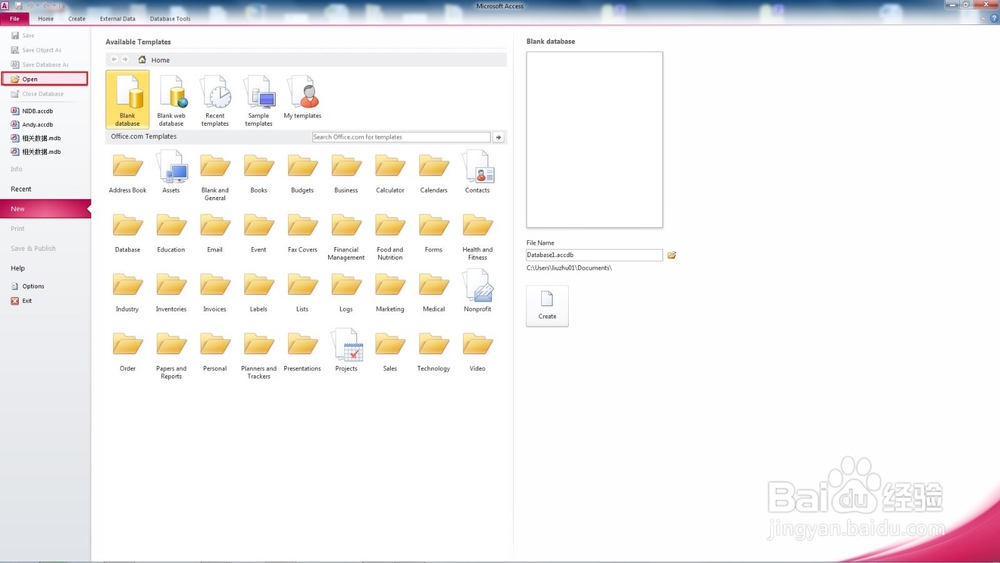Open the Health and Fitness folder
The image size is (1000, 563).
point(477,236)
